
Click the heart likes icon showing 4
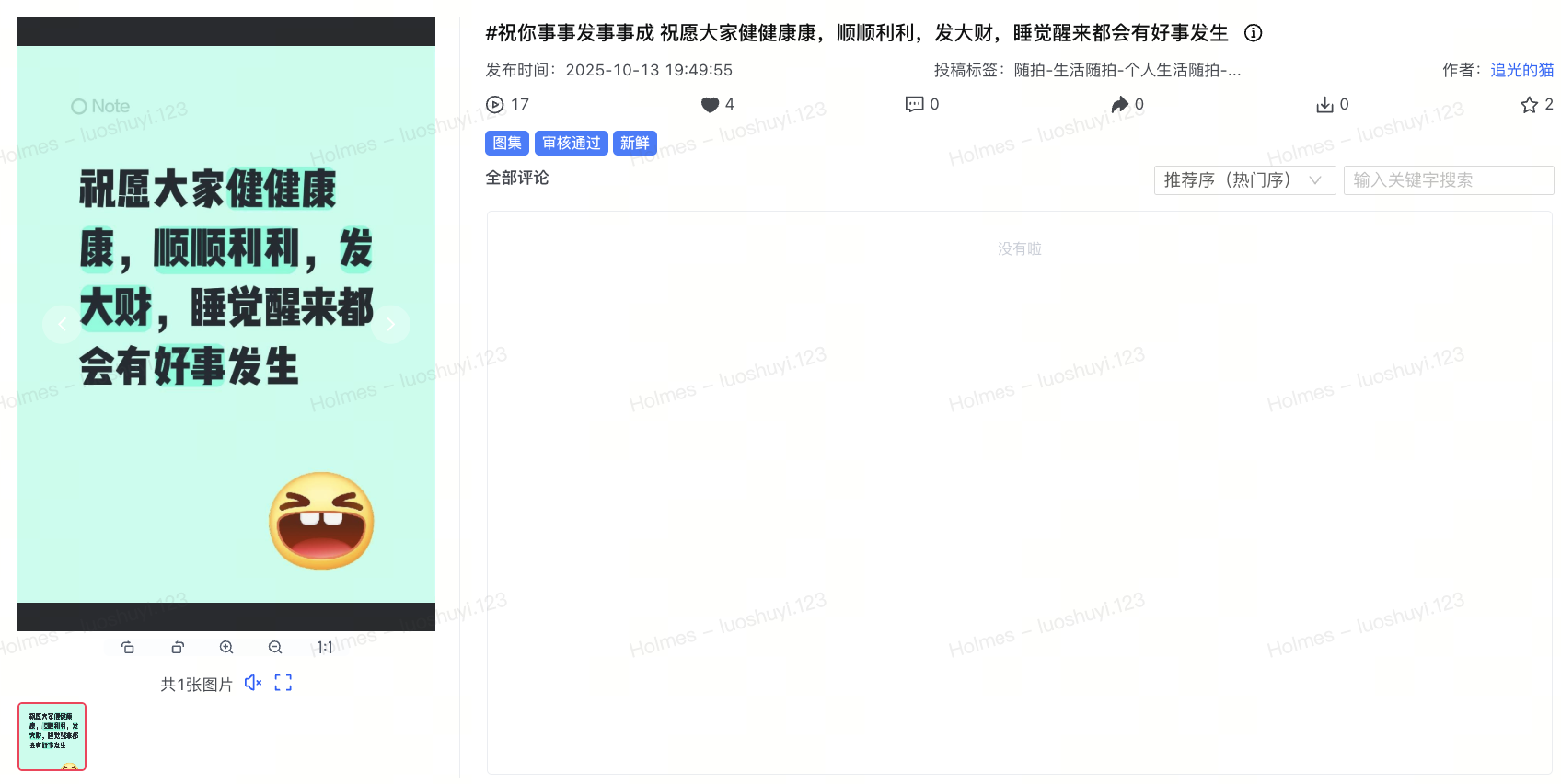tap(710, 105)
